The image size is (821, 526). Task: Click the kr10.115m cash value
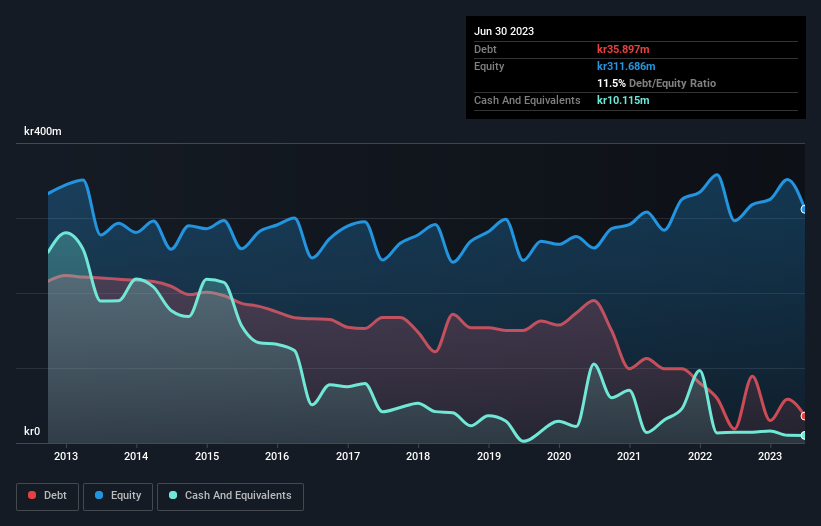[x=623, y=100]
